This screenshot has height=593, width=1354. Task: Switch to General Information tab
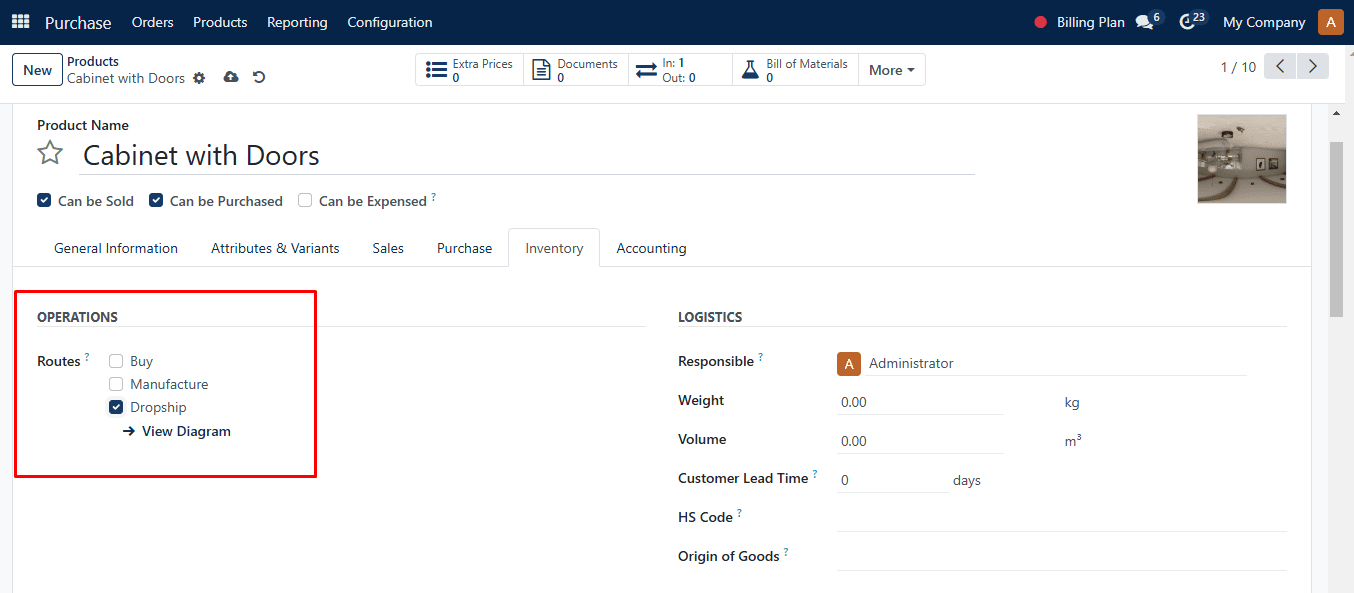pyautogui.click(x=116, y=248)
